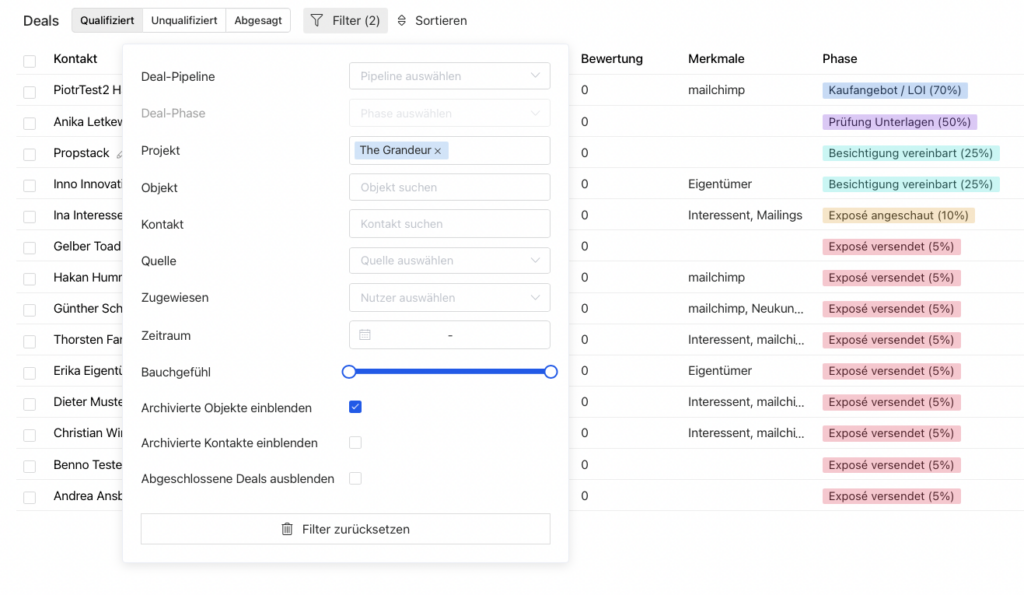Expand the Quelle auswählen dropdown
This screenshot has width=1024, height=595.
(x=449, y=260)
